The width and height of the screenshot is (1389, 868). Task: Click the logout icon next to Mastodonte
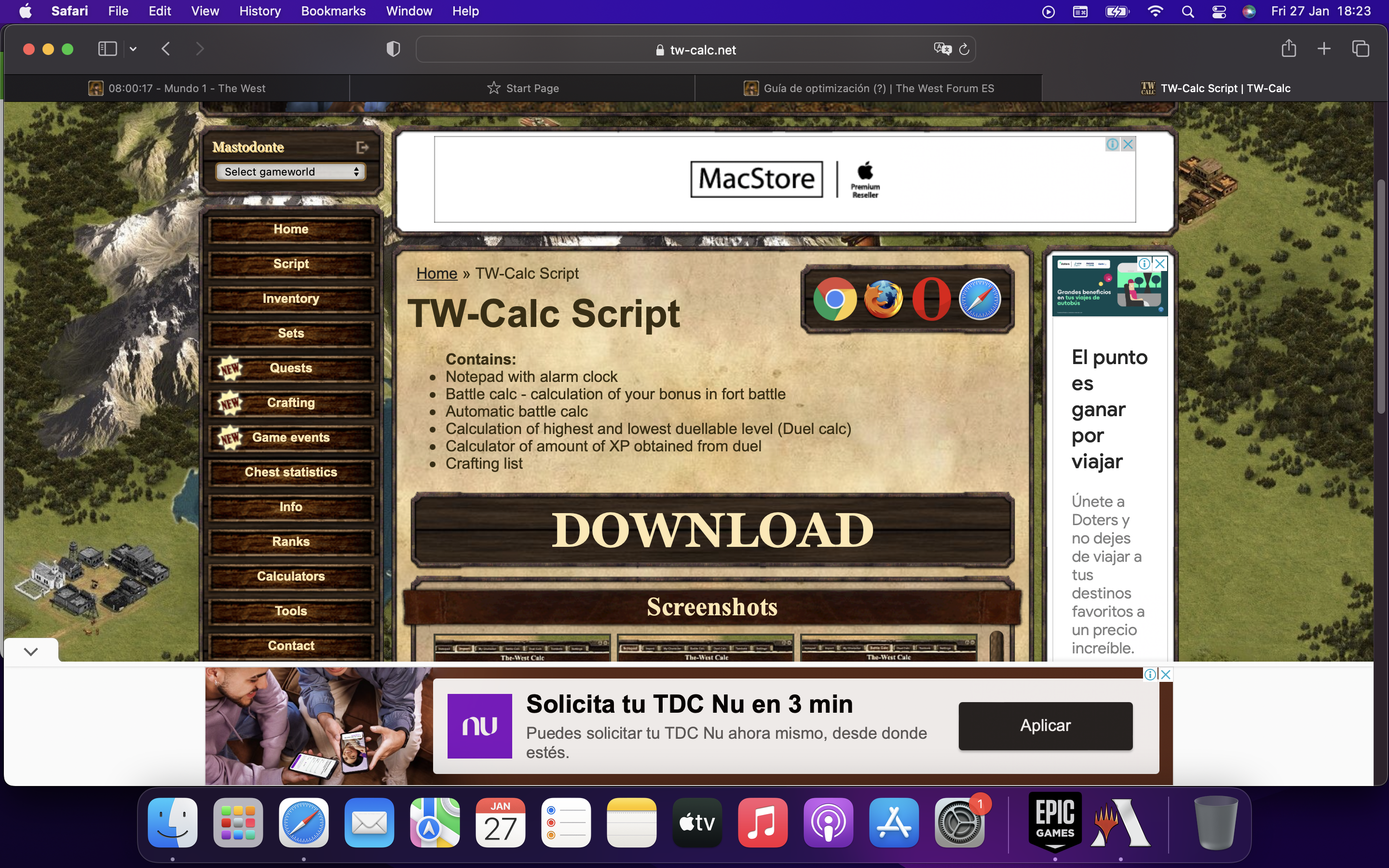point(362,148)
